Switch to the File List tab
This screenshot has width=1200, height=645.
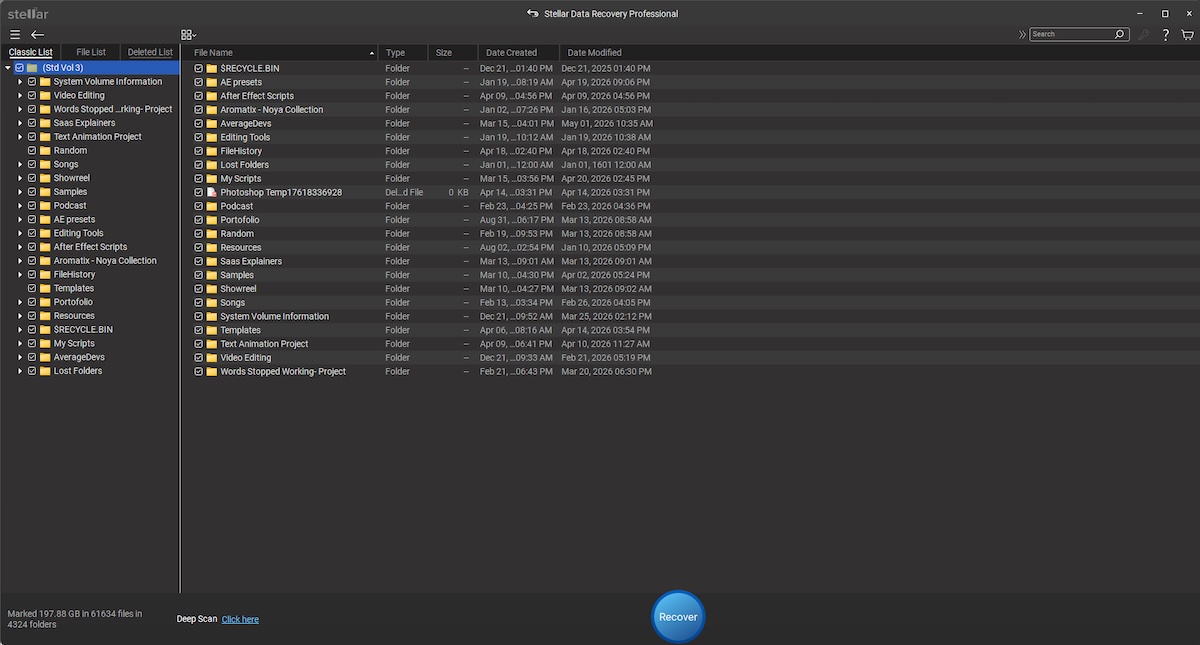point(91,52)
